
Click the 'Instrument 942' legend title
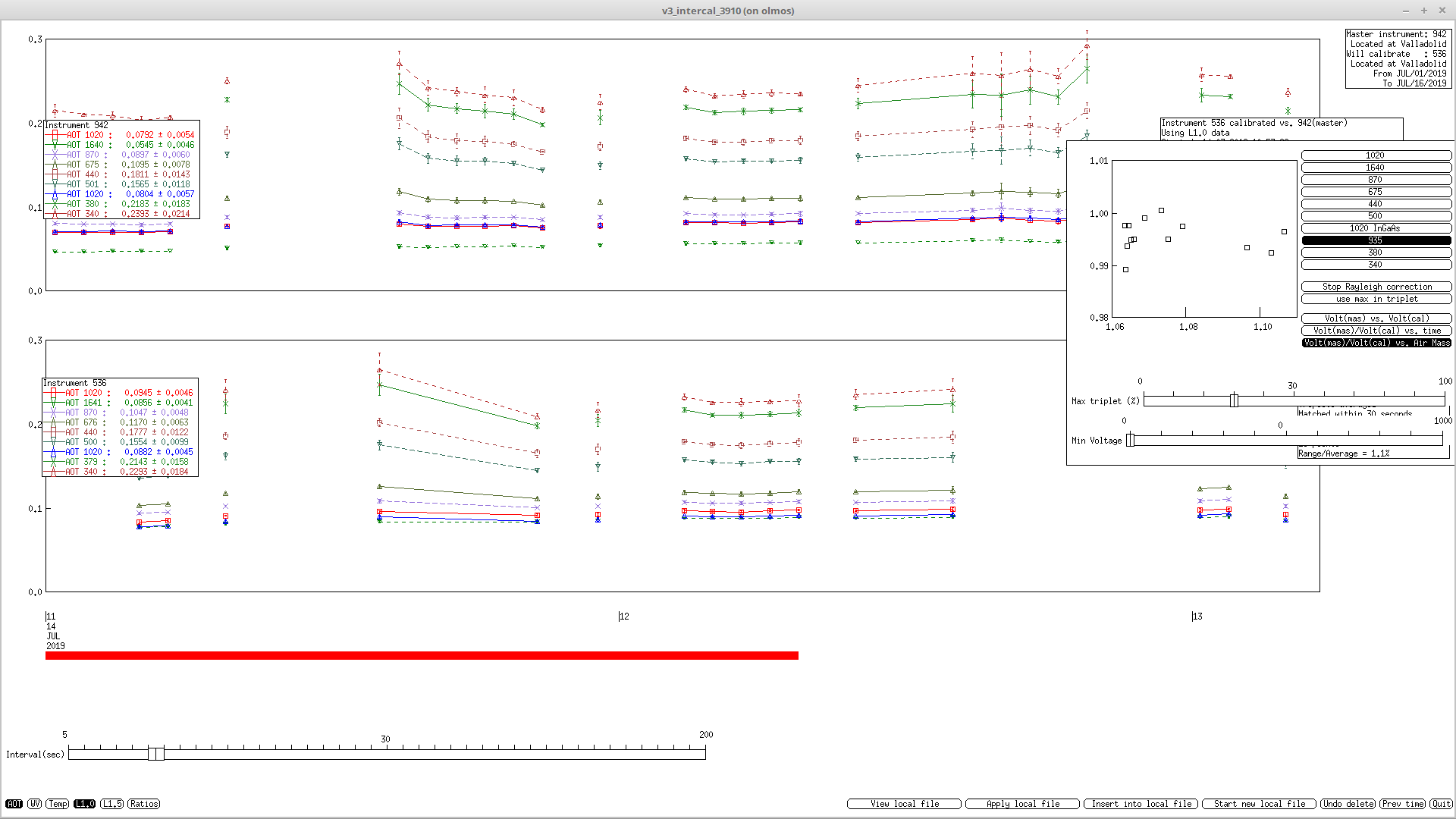click(x=77, y=125)
